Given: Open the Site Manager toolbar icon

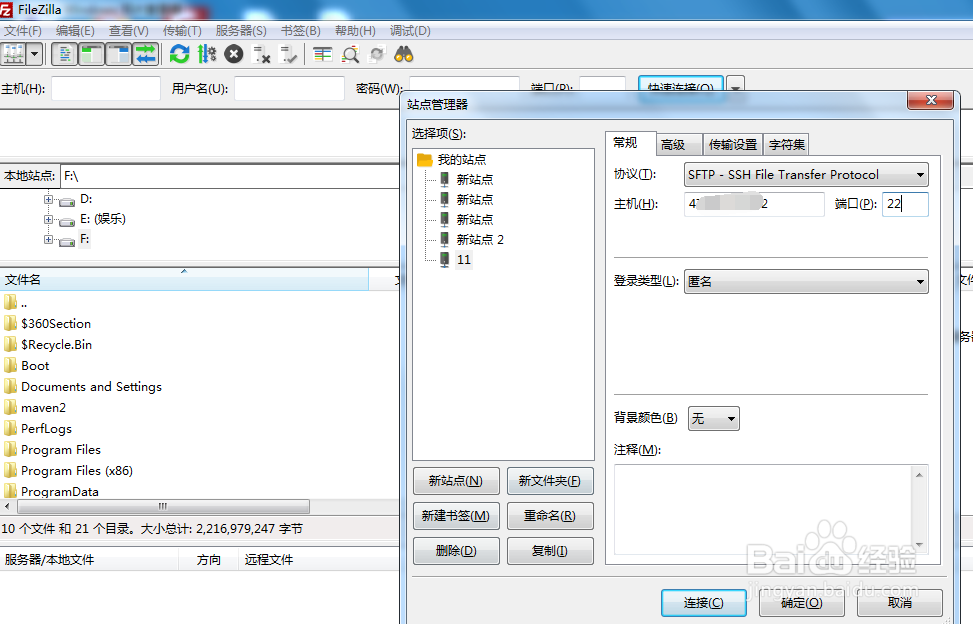Looking at the screenshot, I should pos(14,55).
